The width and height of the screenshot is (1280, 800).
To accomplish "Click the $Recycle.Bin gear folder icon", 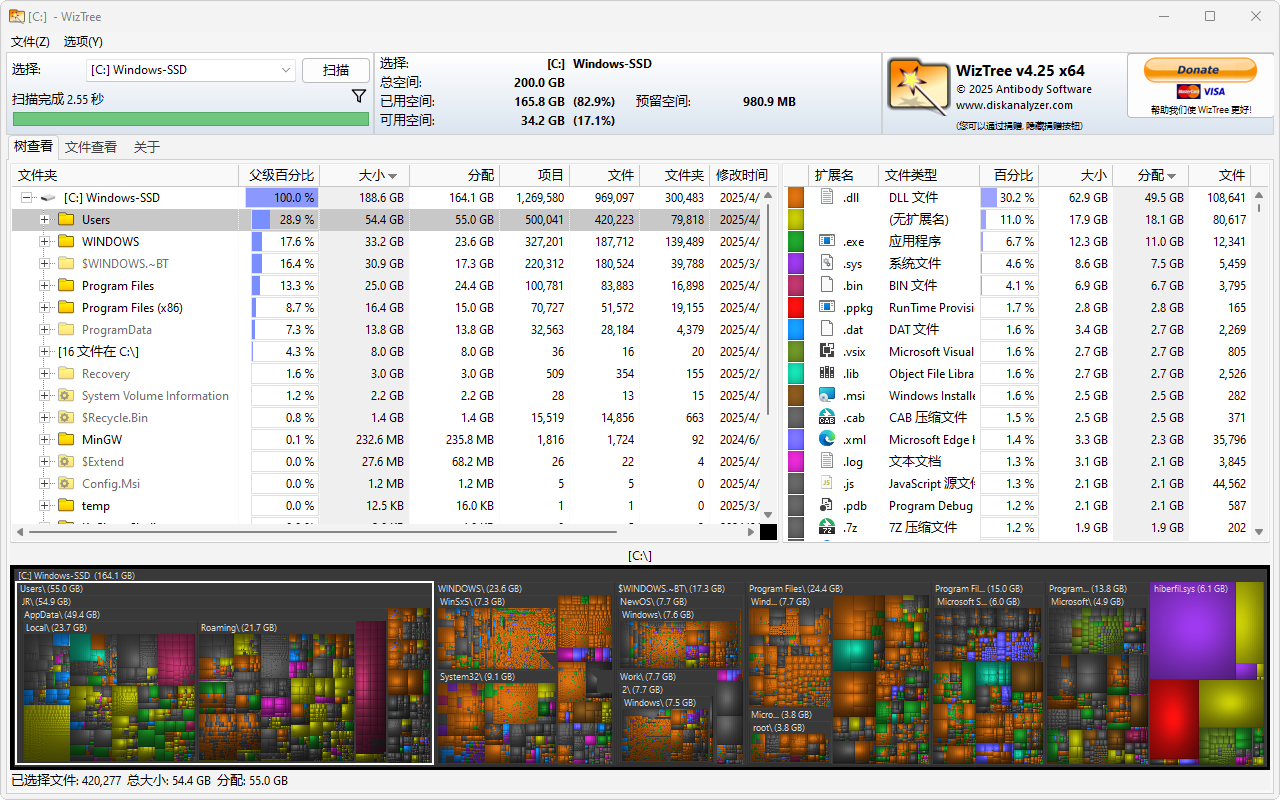I will tap(67, 417).
